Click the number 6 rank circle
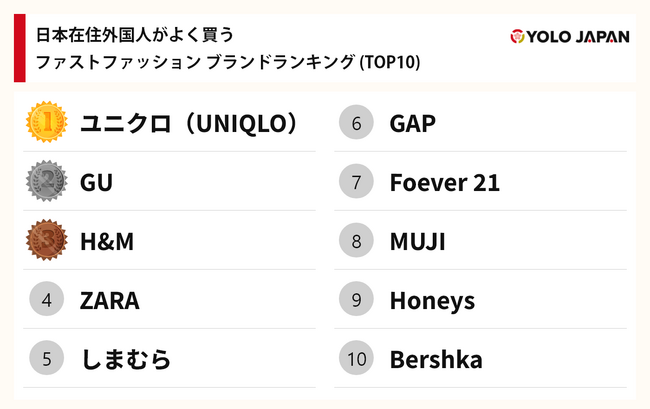The image size is (650, 409). [x=356, y=123]
